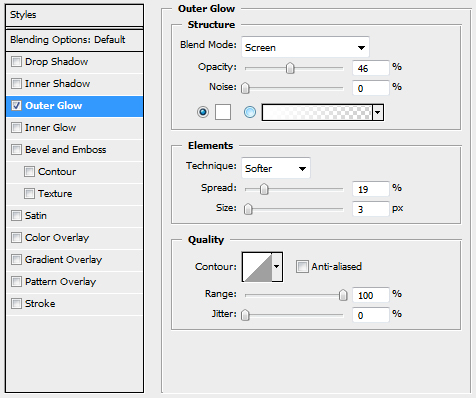The height and width of the screenshot is (398, 476).
Task: Click the Spread slider handle
Action: click(264, 189)
